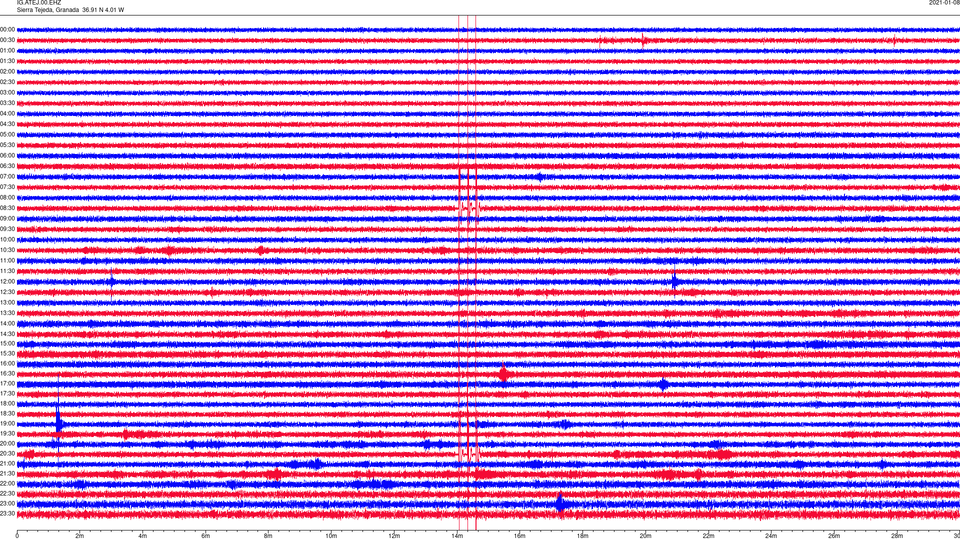960x540 pixels.
Task: Select the 00:30 row label
Action: [7, 40]
